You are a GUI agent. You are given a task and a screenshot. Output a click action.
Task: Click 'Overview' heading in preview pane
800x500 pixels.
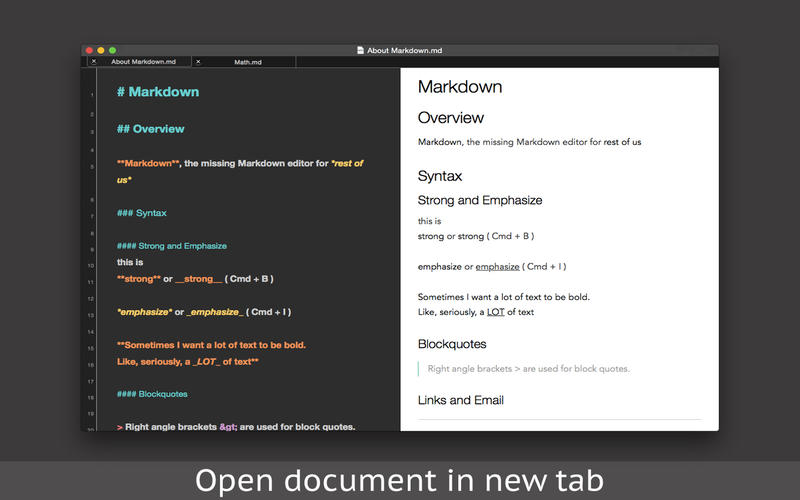[x=451, y=118]
